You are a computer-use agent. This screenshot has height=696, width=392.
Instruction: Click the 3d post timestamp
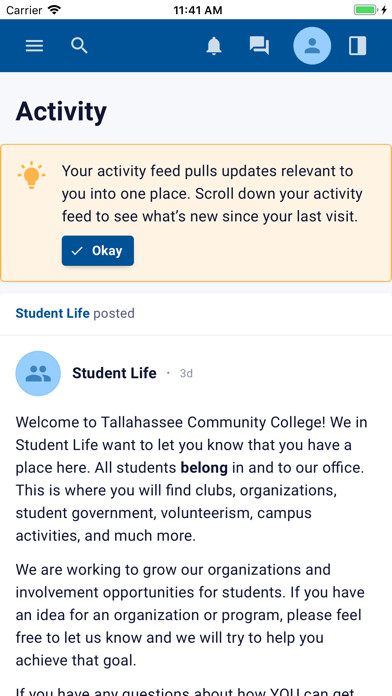186,374
